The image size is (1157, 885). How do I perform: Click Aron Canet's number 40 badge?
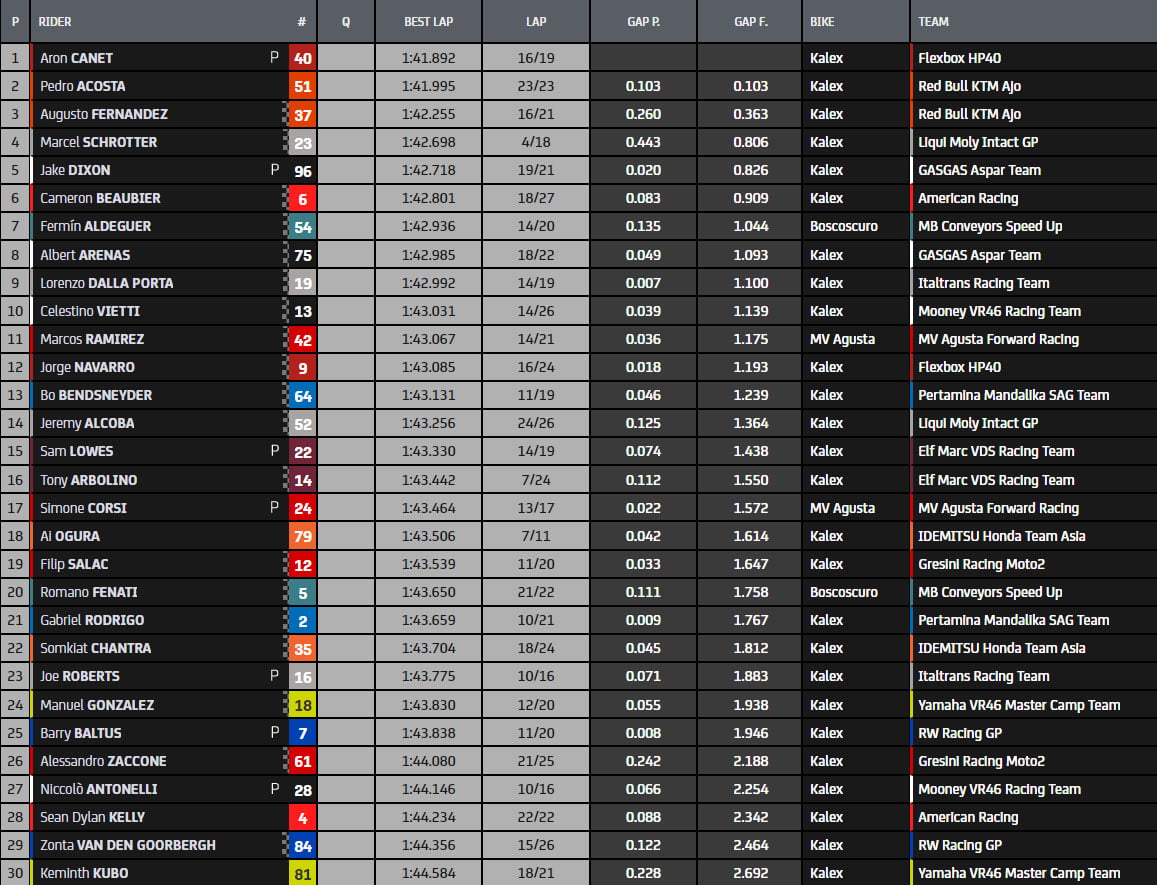coord(302,58)
